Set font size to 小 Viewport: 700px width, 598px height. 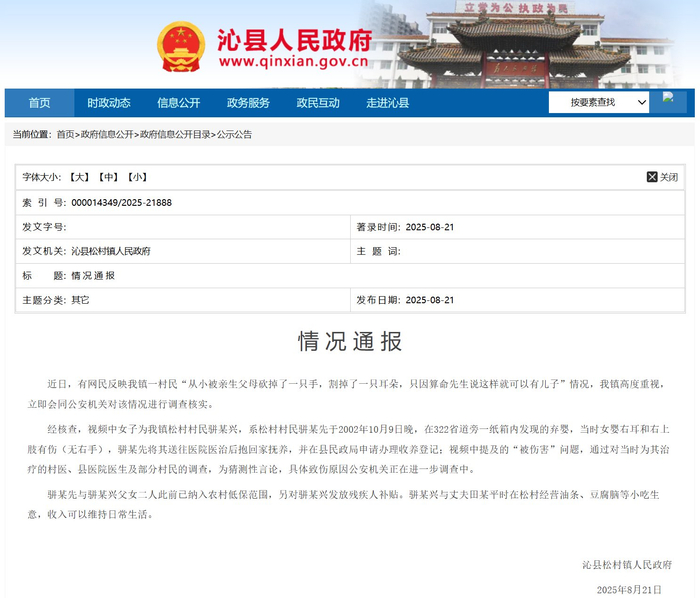(x=138, y=177)
